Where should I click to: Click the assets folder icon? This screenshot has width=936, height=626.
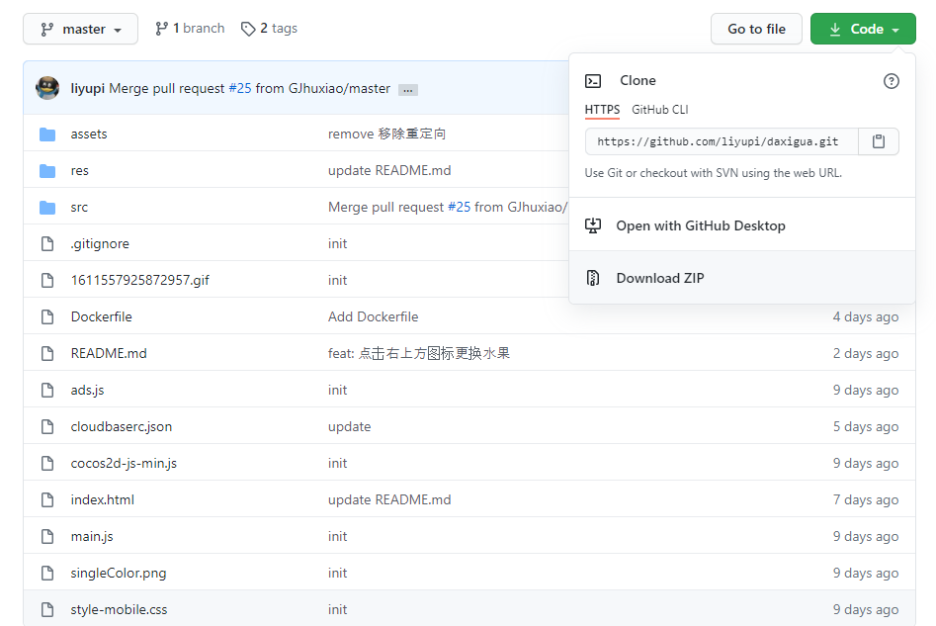47,134
